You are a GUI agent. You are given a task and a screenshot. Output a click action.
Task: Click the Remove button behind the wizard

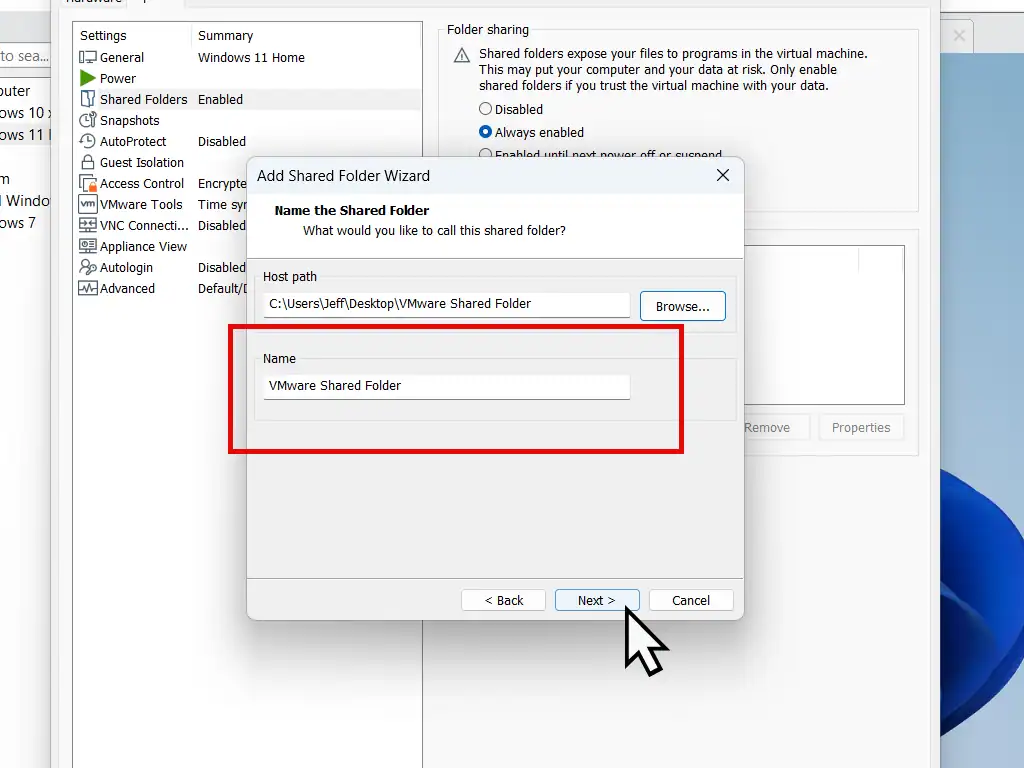pyautogui.click(x=776, y=428)
